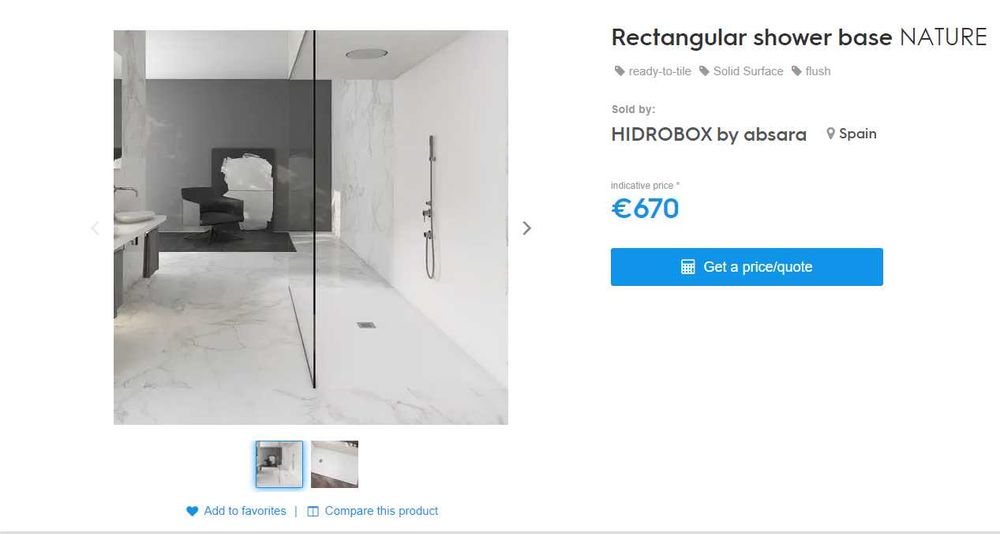Add to favorites link
This screenshot has width=1000, height=534.
[245, 511]
